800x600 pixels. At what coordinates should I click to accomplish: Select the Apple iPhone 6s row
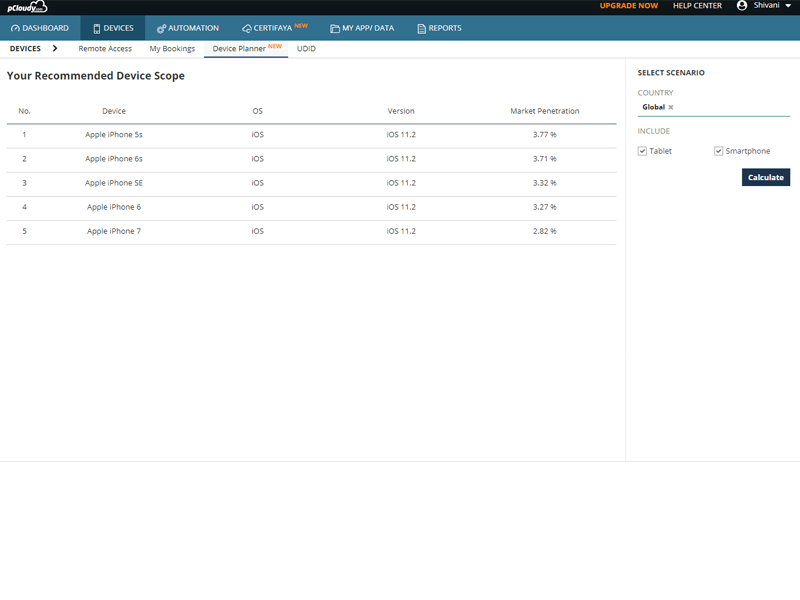pyautogui.click(x=311, y=159)
